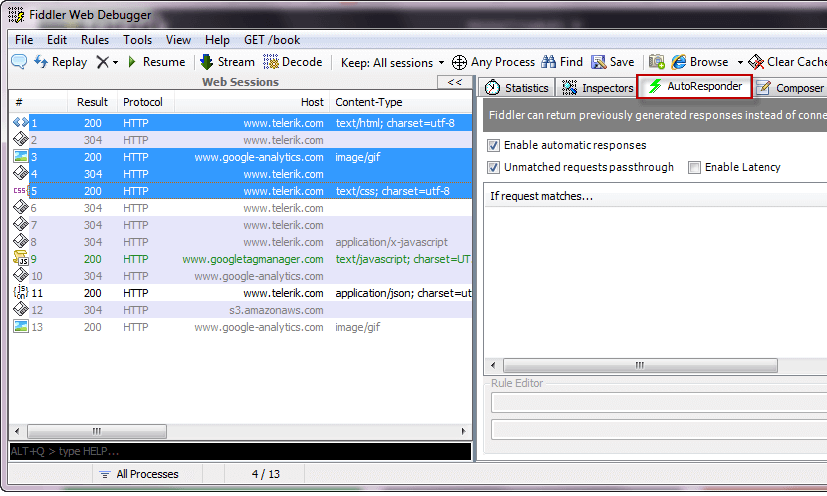
Task: Switch to the Composer tab
Action: pos(790,88)
